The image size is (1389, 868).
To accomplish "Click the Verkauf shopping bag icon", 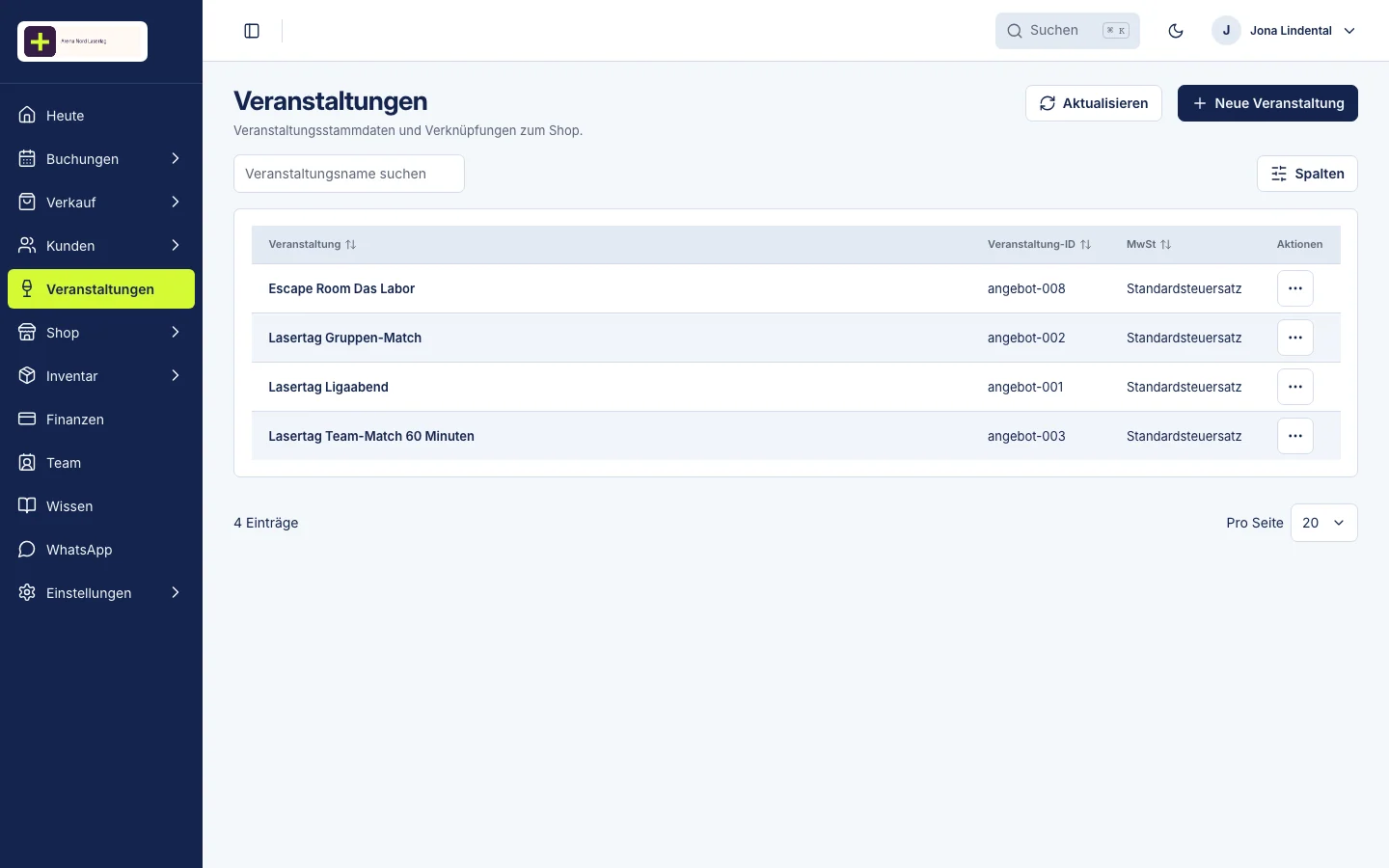I will 27,203.
